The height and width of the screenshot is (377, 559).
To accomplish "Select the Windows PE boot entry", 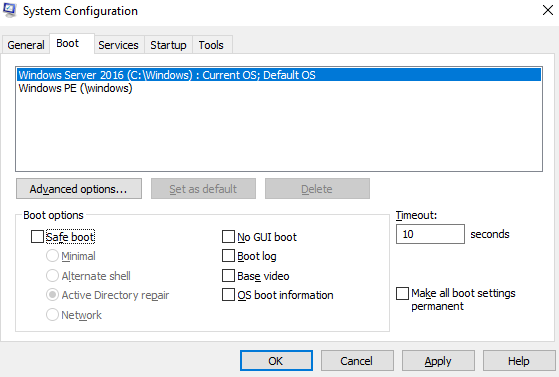I will point(75,88).
